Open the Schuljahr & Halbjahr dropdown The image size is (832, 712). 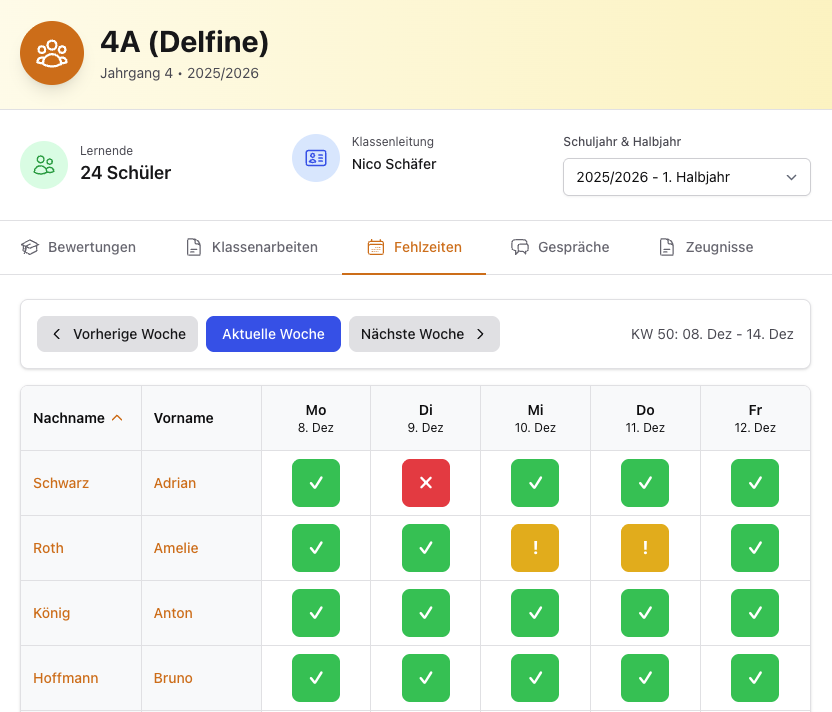click(686, 177)
